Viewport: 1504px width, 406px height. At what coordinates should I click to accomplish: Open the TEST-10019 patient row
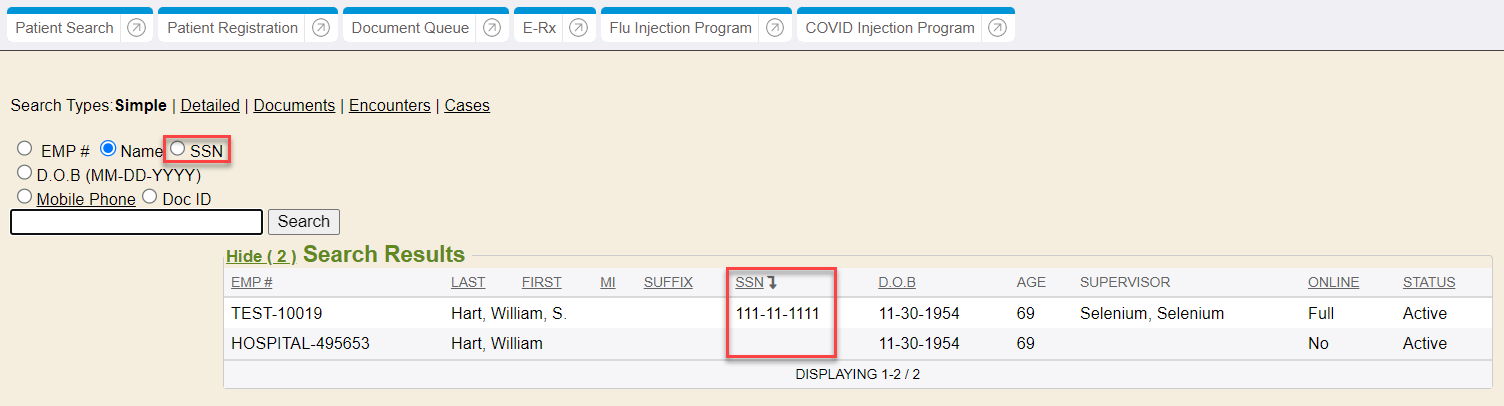pyautogui.click(x=275, y=314)
